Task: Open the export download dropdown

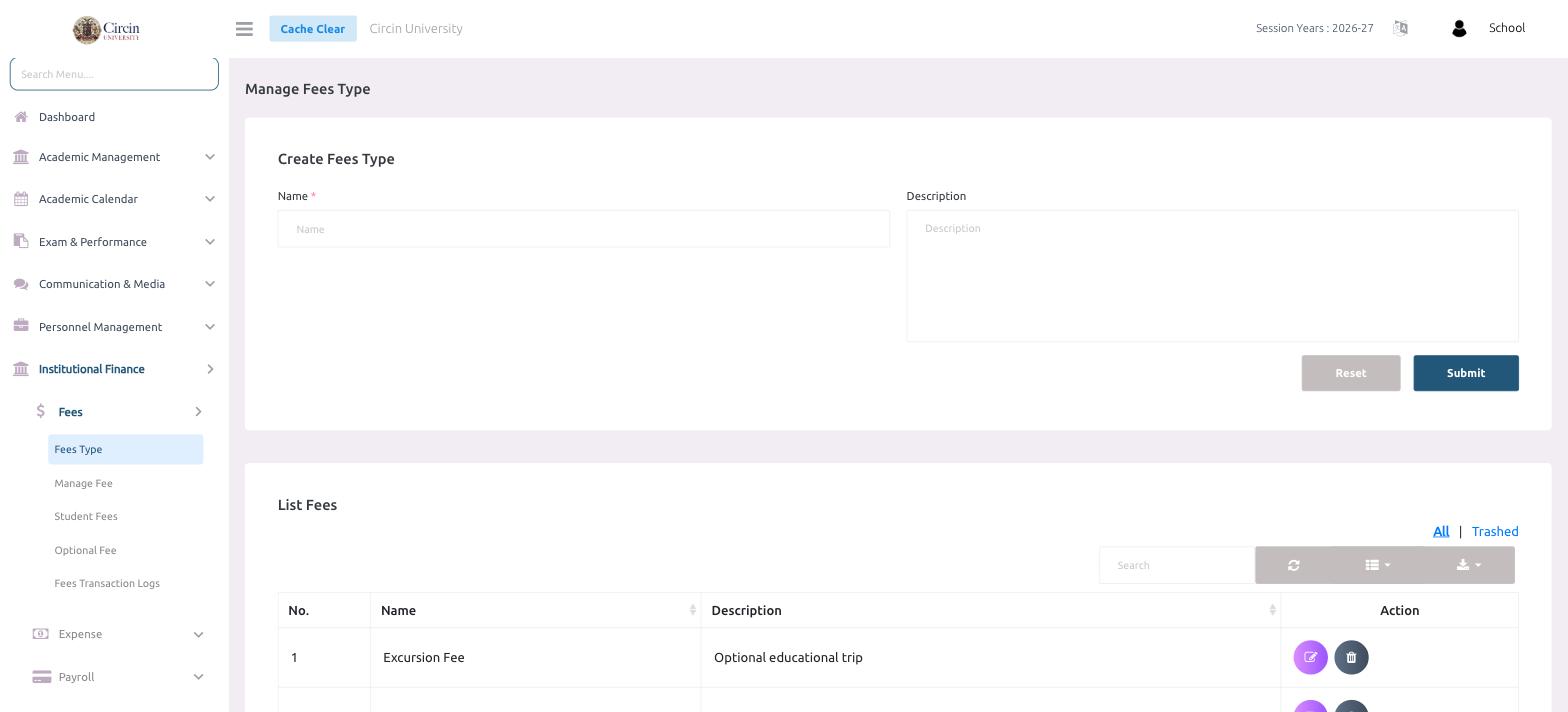Action: tap(1469, 565)
